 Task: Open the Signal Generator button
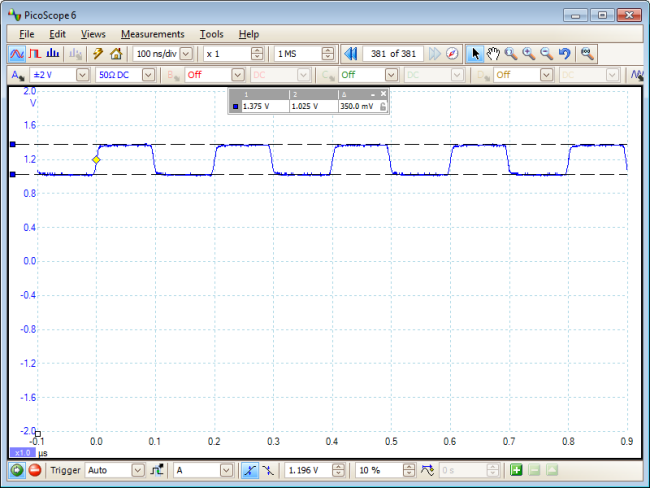pyautogui.click(x=637, y=75)
